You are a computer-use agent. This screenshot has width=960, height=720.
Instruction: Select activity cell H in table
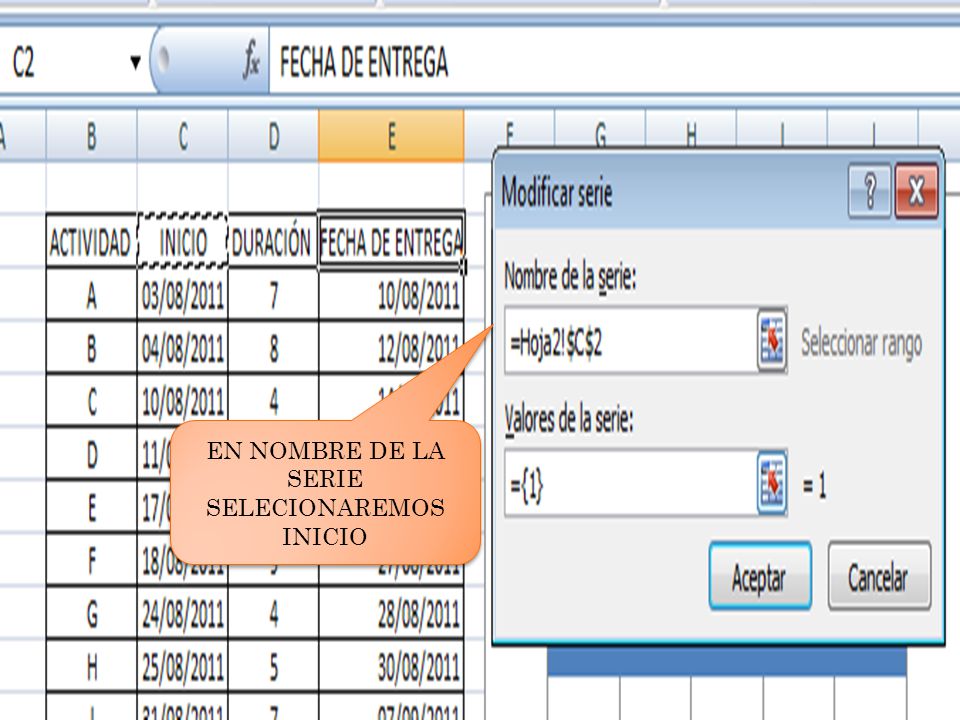coord(91,666)
